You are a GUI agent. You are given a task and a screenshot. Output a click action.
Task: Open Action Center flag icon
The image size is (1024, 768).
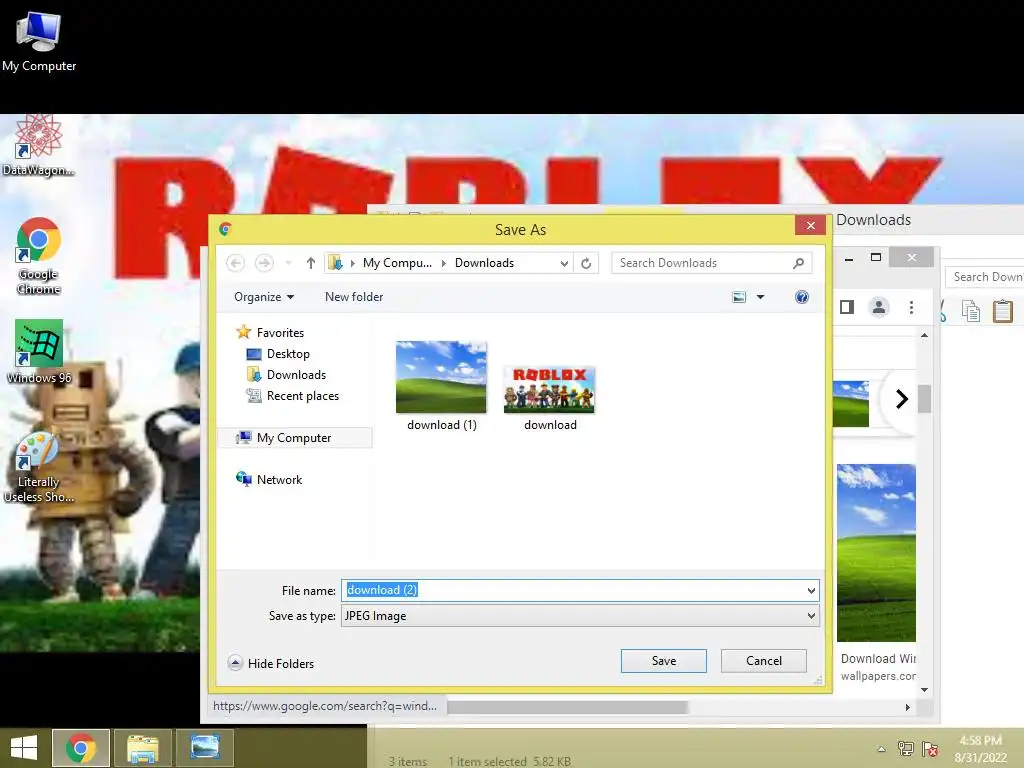click(x=930, y=749)
